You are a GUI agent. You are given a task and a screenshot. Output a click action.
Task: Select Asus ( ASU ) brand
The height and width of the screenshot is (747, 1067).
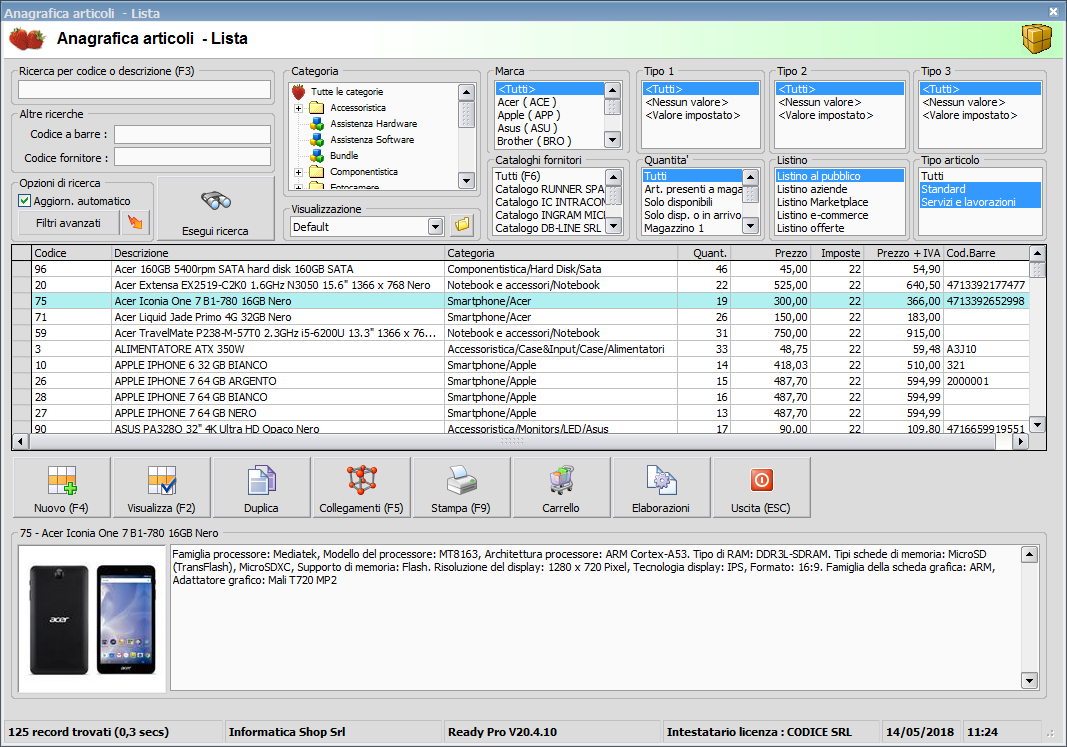[x=527, y=128]
